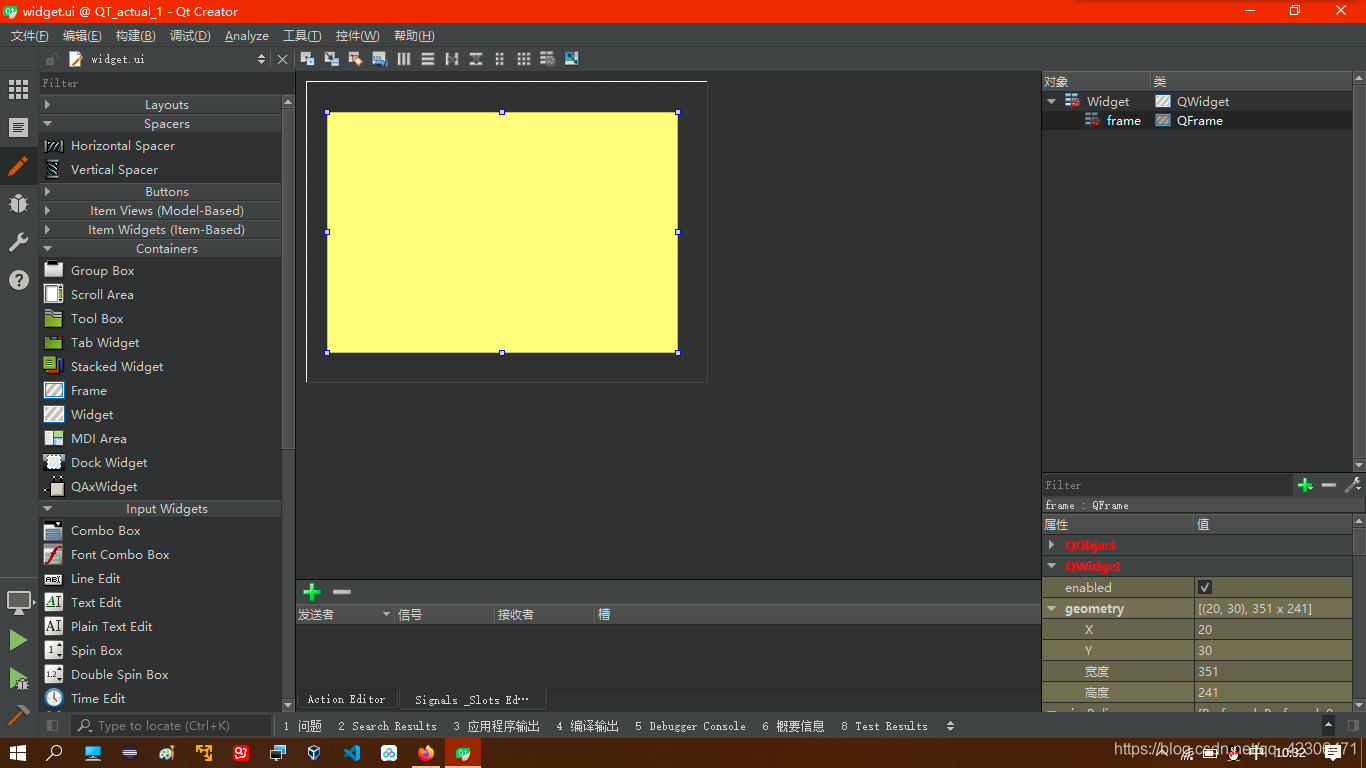1366x768 pixels.
Task: Click the green plus to add a connection
Action: click(x=311, y=592)
